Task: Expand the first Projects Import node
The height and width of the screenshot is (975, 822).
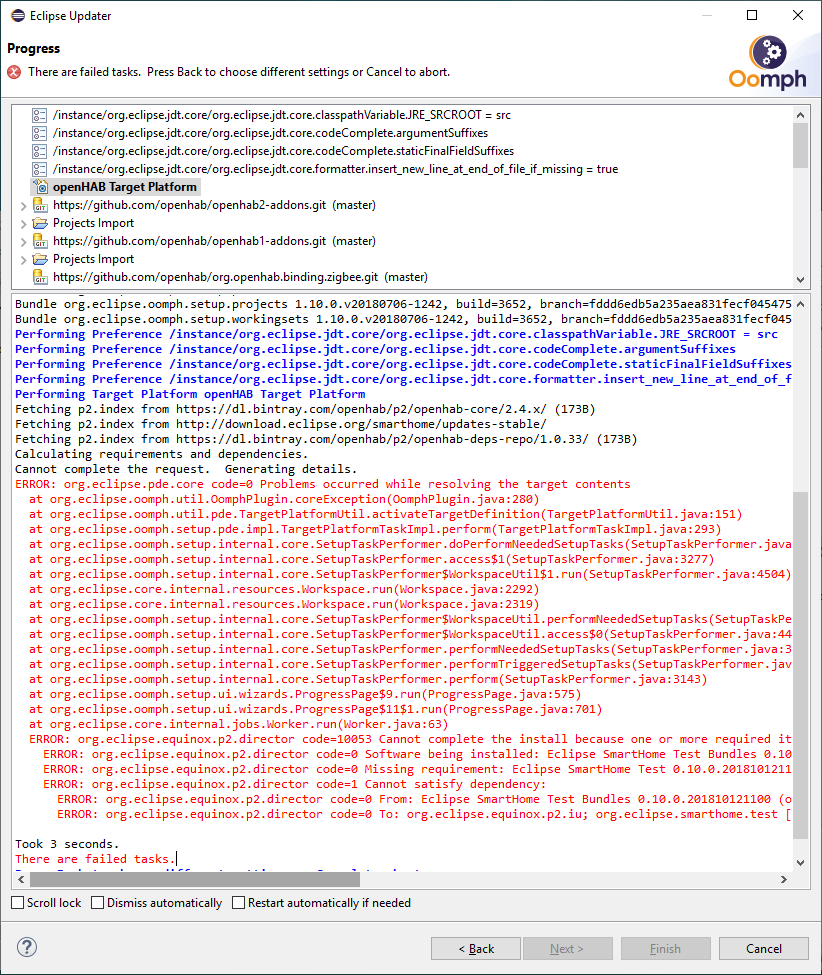Action: coord(23,224)
